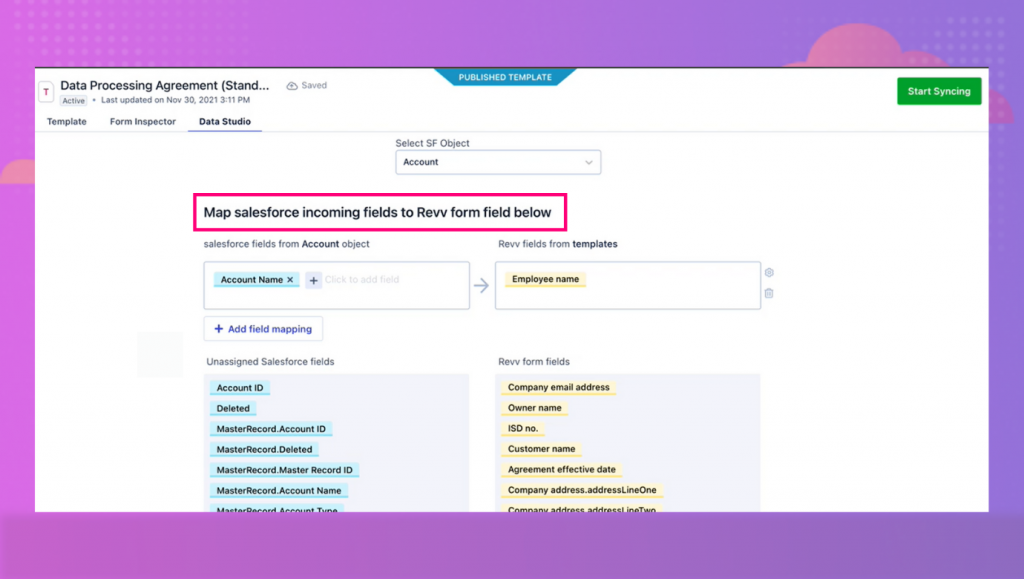Click Customer name form field
Screen dimensions: 1024x579
[541, 448]
